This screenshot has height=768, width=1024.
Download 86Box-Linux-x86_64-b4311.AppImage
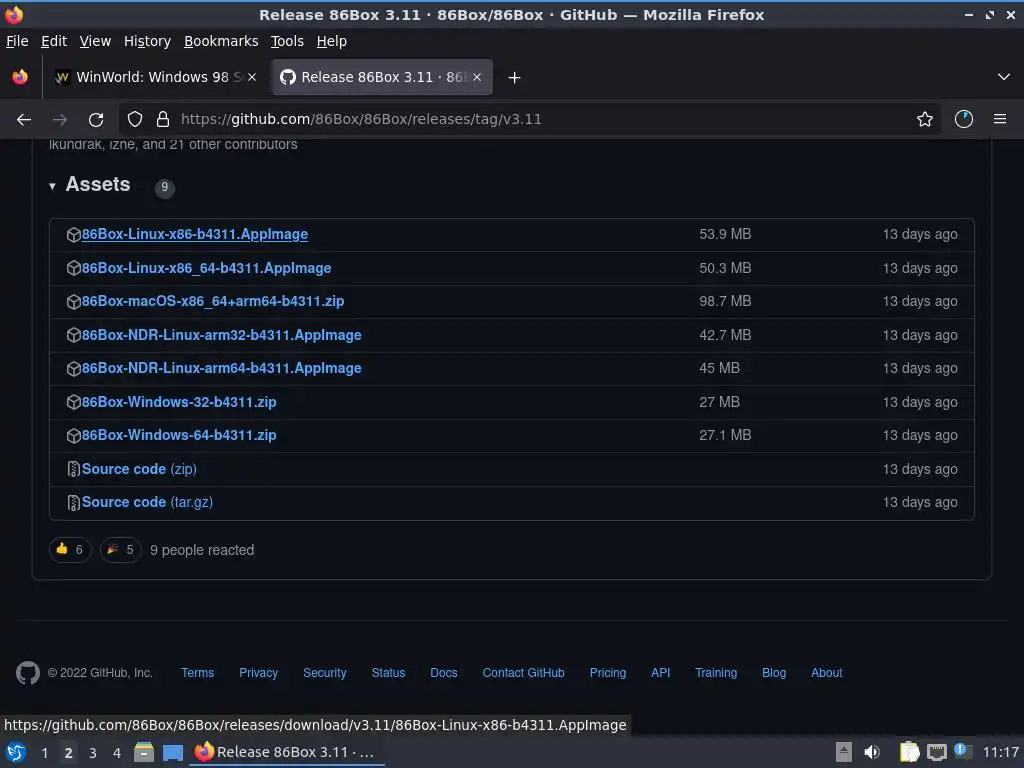click(x=206, y=268)
